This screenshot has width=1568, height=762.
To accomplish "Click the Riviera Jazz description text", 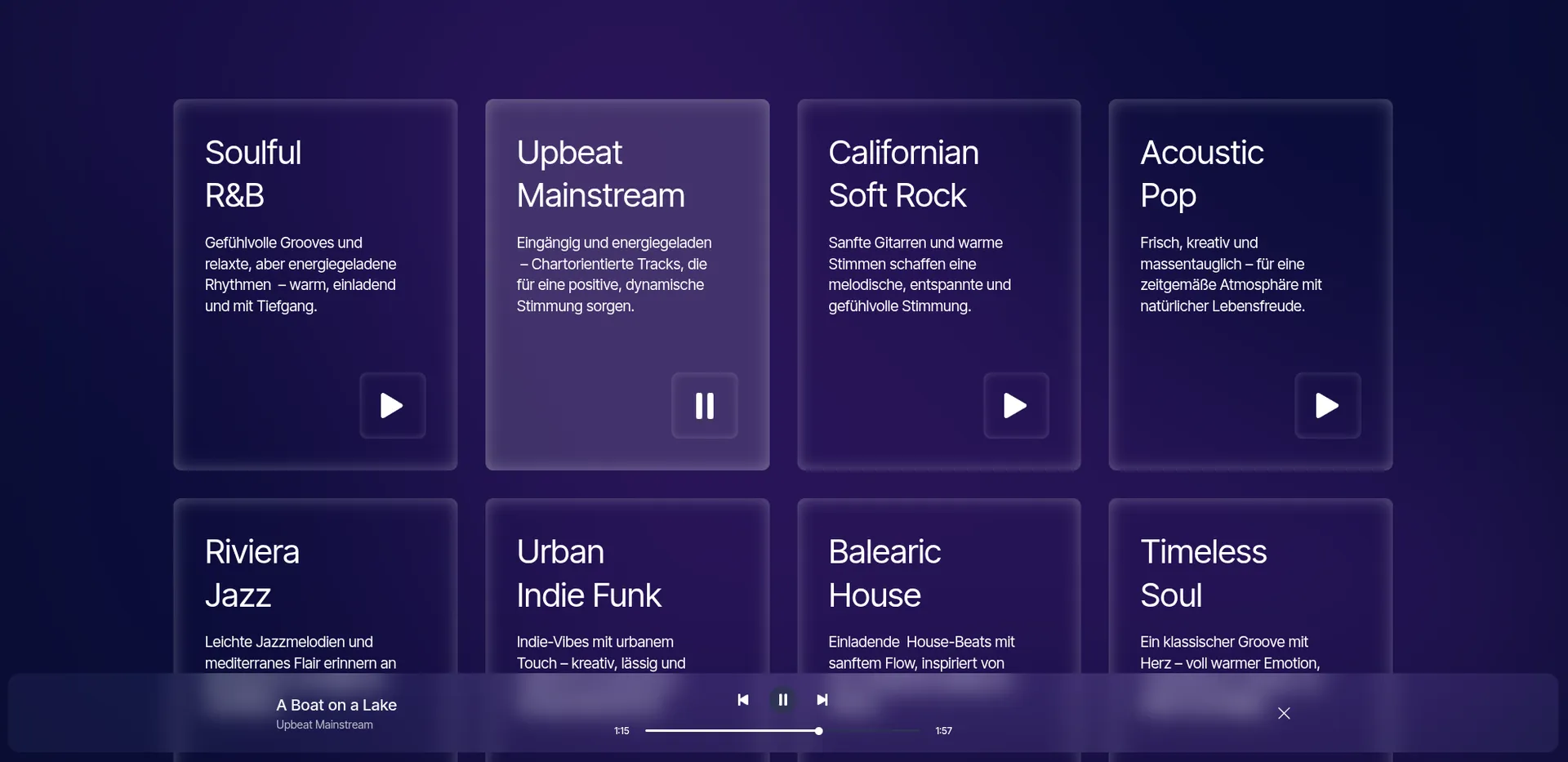I will pyautogui.click(x=301, y=653).
